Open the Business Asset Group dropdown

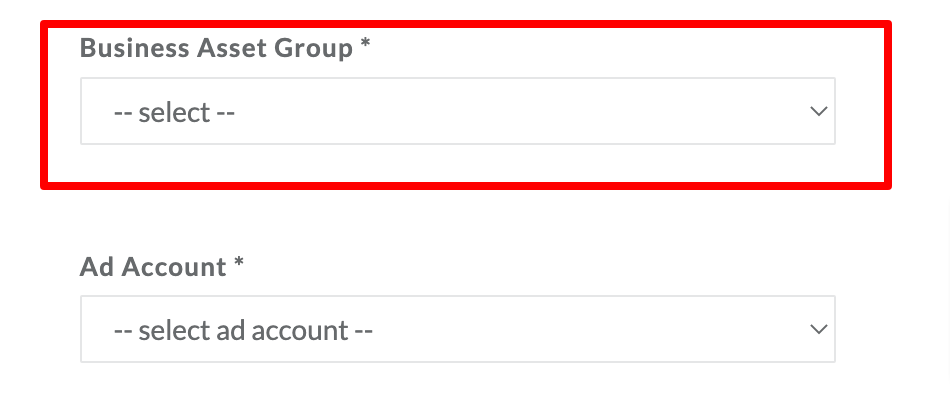pyautogui.click(x=458, y=111)
